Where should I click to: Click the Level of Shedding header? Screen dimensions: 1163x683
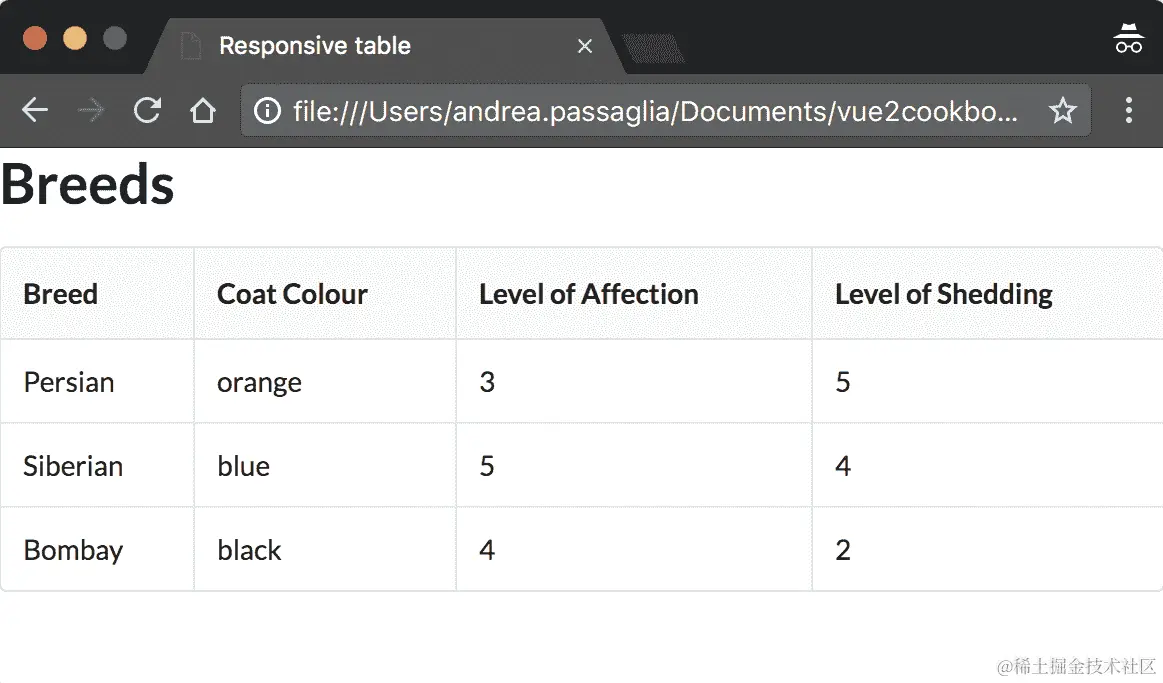point(943,294)
